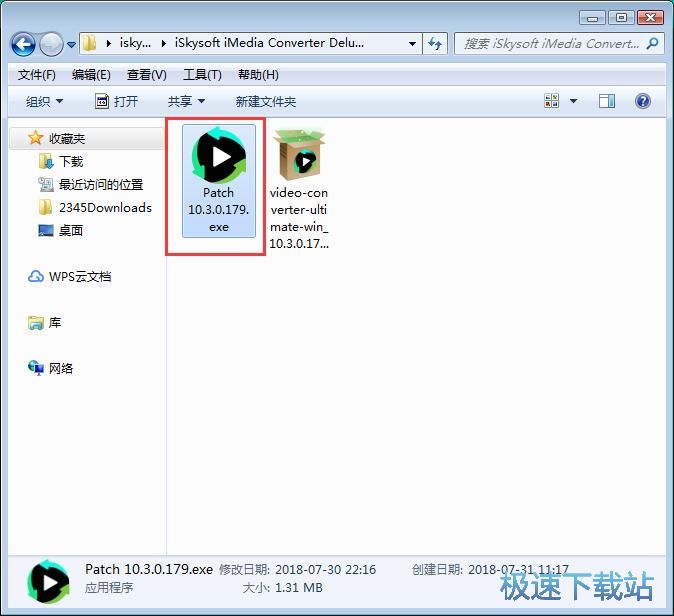
Task: Open 最近访问的位置 in the sidebar
Action: 101,185
